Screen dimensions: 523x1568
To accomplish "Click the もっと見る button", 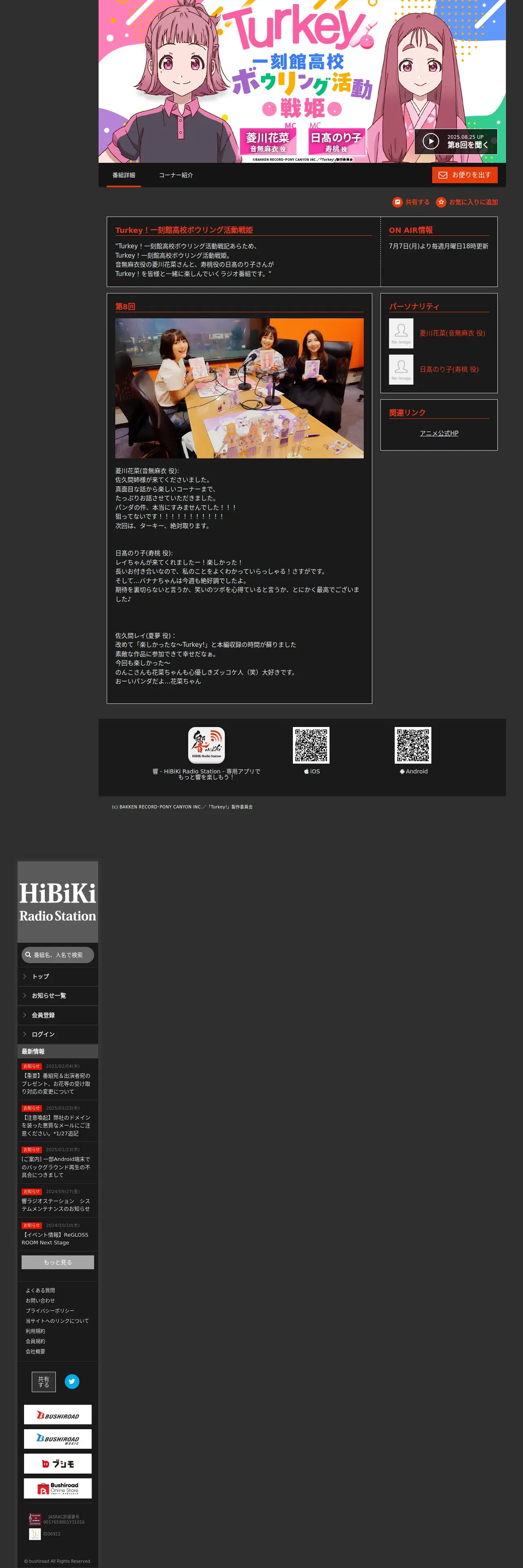I will (x=58, y=1262).
